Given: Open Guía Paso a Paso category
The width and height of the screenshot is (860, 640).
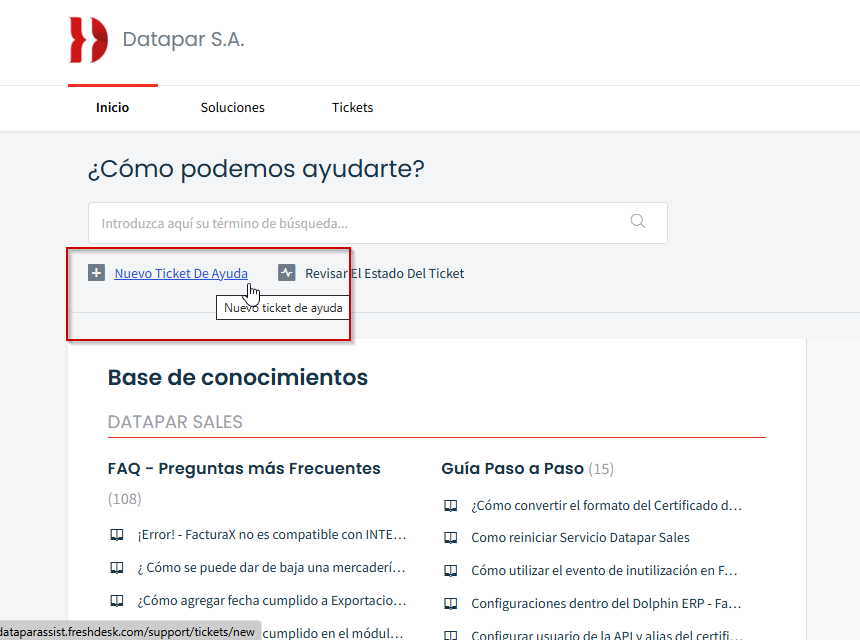Looking at the screenshot, I should [512, 468].
